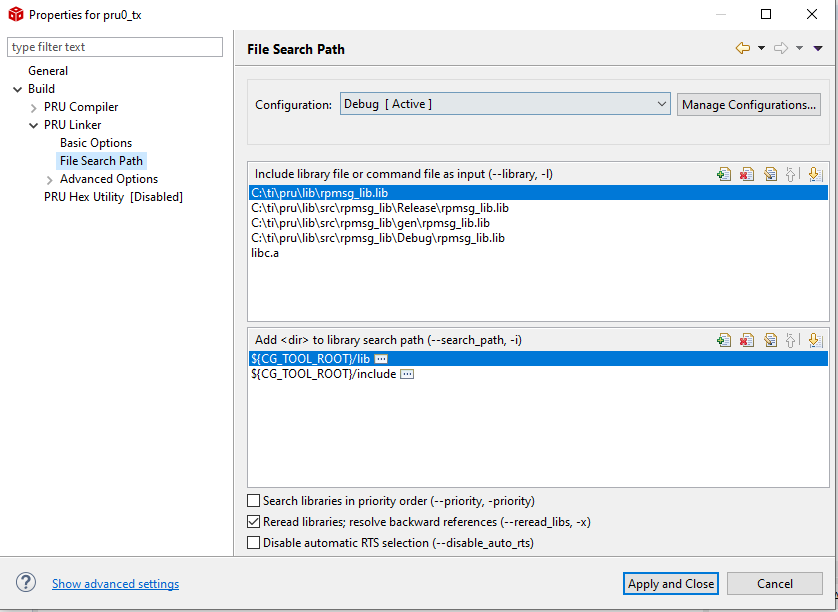
Task: Click Delete icon for library file list
Action: pyautogui.click(x=747, y=174)
